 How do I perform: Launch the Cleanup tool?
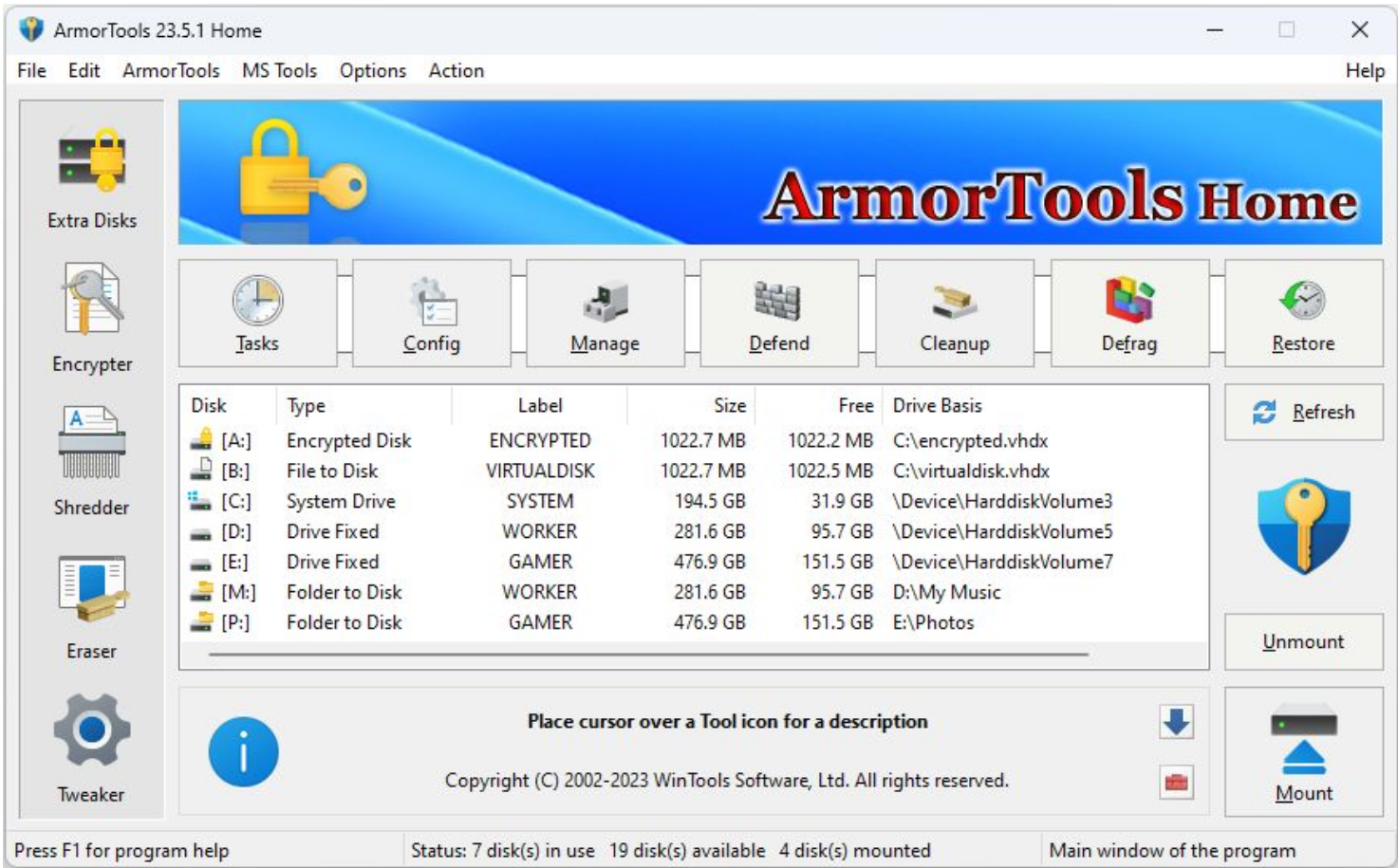(955, 313)
